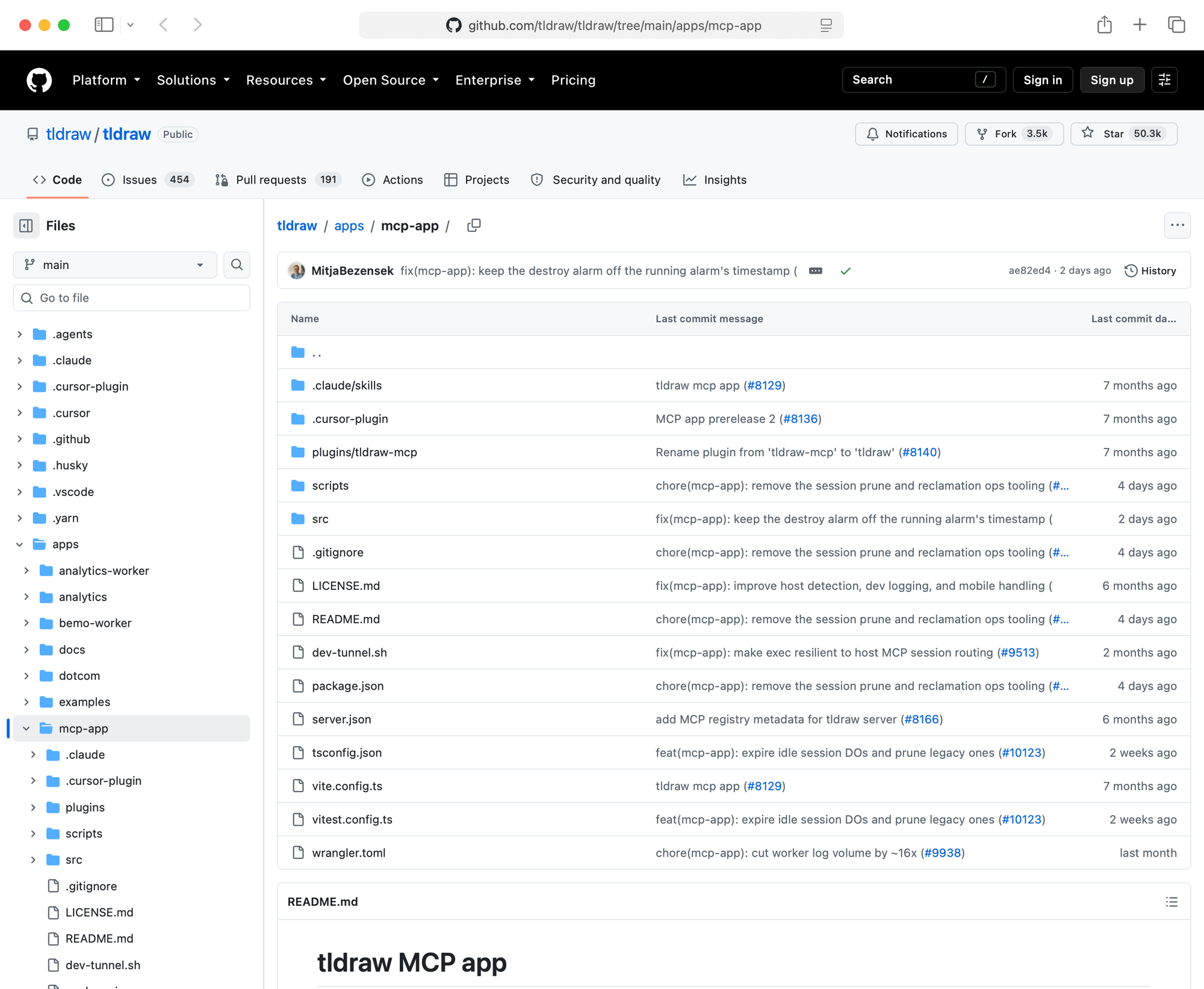Open the MitjaBezensek author link
The height and width of the screenshot is (989, 1204).
tap(353, 271)
